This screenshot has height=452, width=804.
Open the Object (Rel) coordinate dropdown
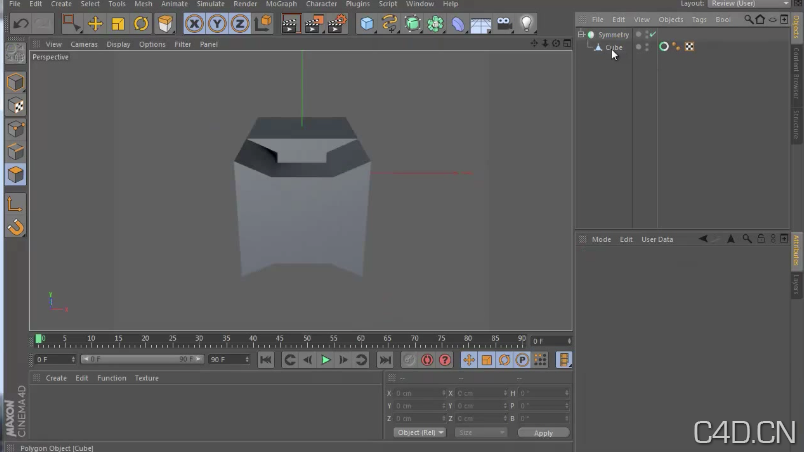420,432
